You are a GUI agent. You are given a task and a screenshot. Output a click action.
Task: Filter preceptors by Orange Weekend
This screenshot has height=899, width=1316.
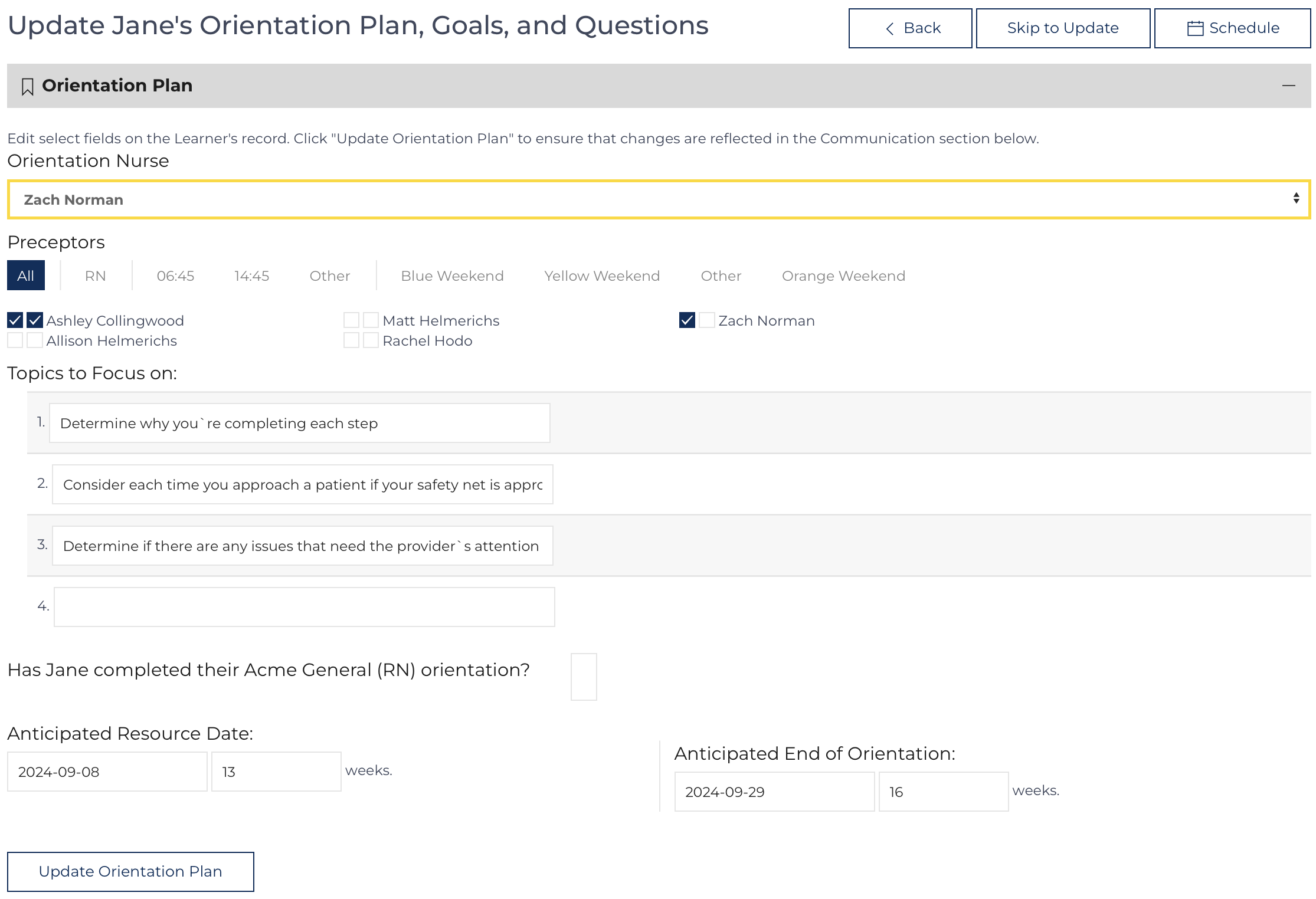[844, 275]
